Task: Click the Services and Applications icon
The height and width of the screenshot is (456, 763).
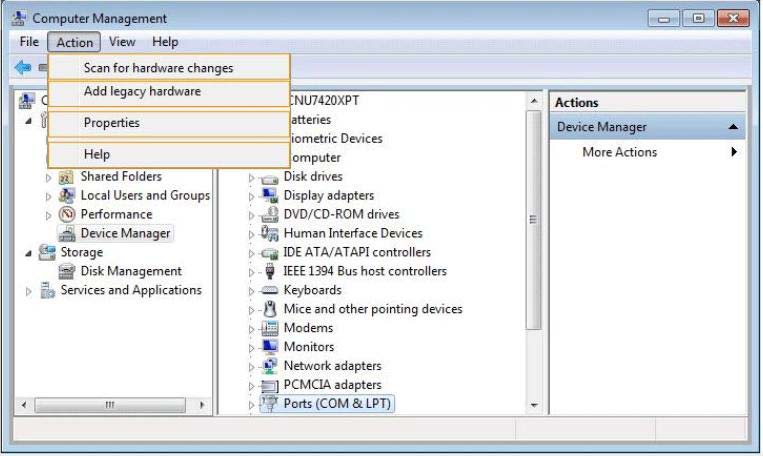Action: click(x=47, y=291)
